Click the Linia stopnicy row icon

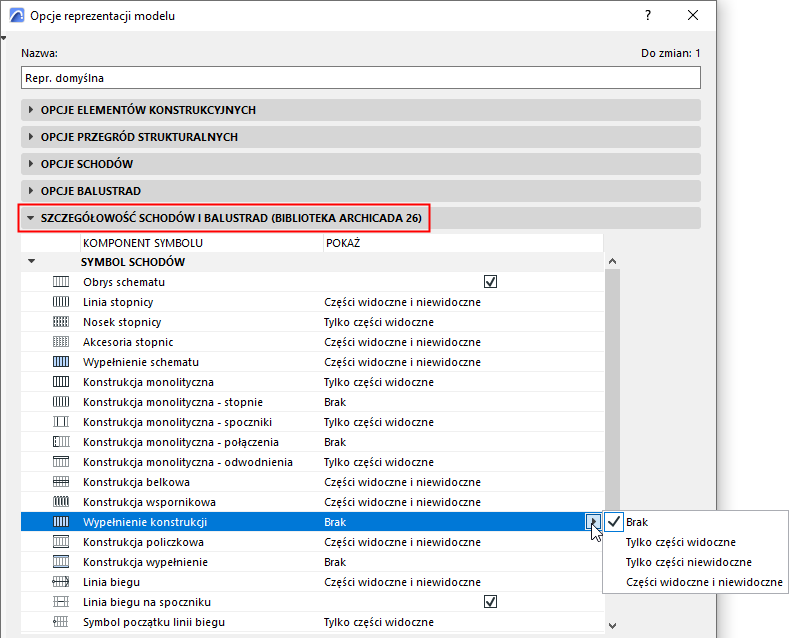[61, 302]
